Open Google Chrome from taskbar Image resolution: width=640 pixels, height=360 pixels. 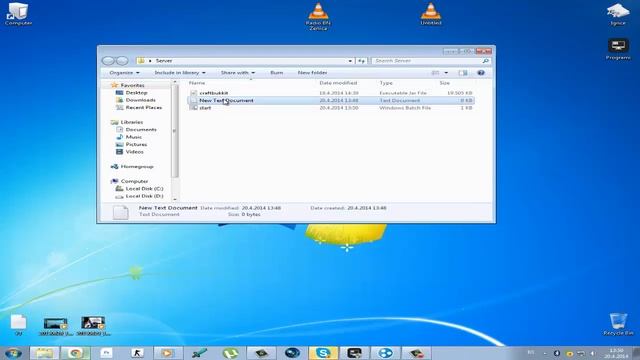75,353
